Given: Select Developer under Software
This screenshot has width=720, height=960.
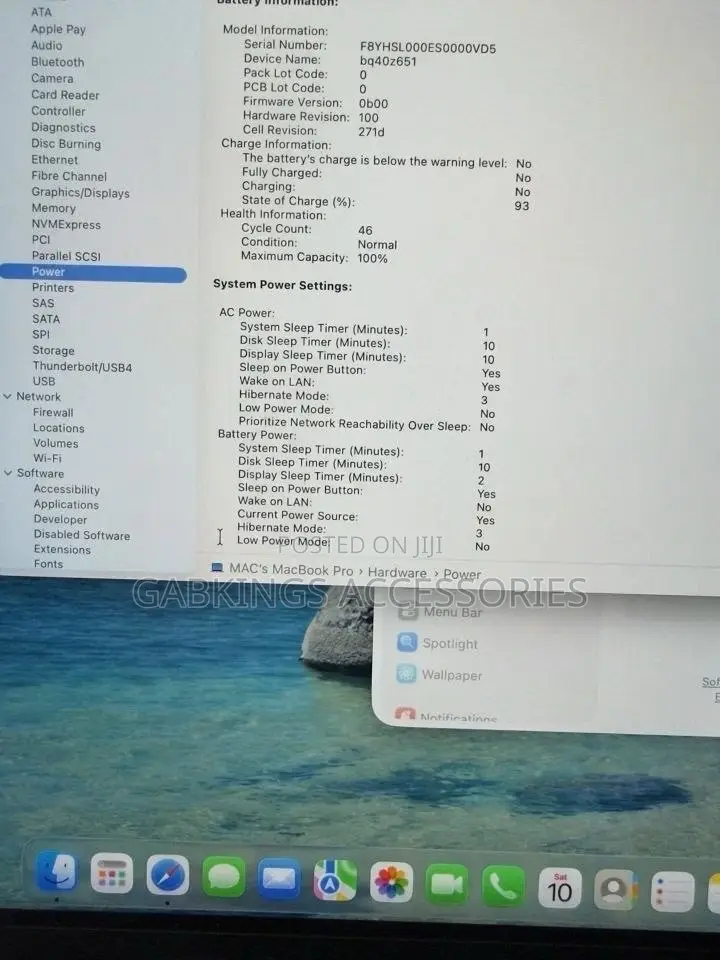Looking at the screenshot, I should pos(61,519).
